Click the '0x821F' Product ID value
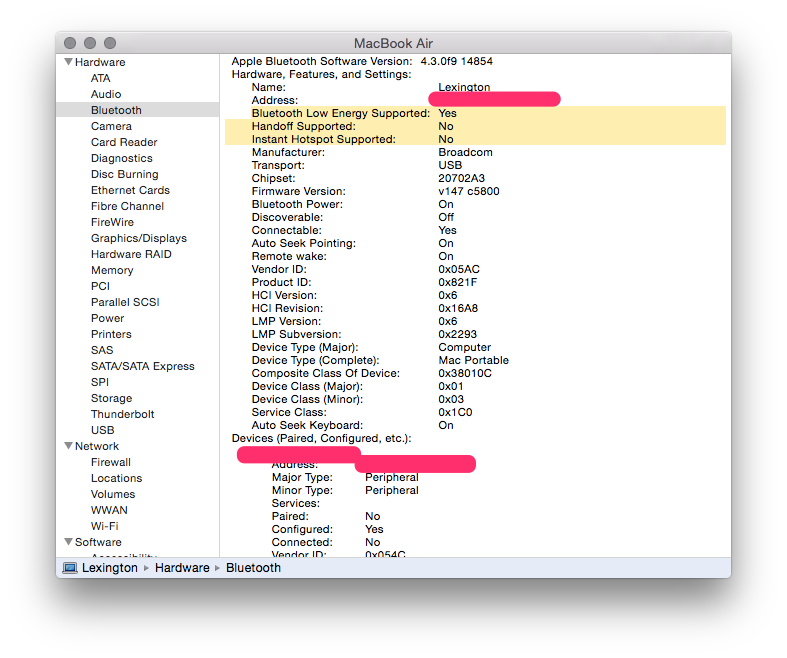Screen dimensions: 787x658 [457, 283]
